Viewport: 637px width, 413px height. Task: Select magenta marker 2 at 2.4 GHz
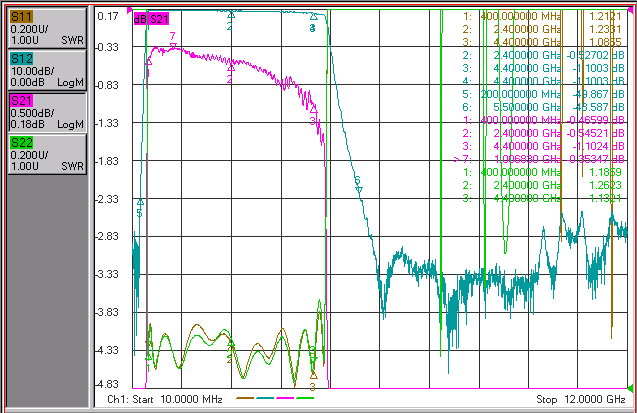[x=231, y=68]
